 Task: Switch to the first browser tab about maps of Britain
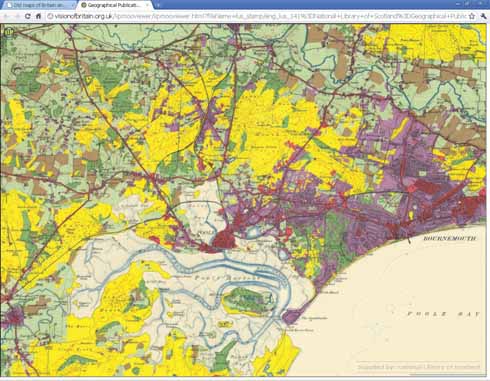click(x=38, y=5)
